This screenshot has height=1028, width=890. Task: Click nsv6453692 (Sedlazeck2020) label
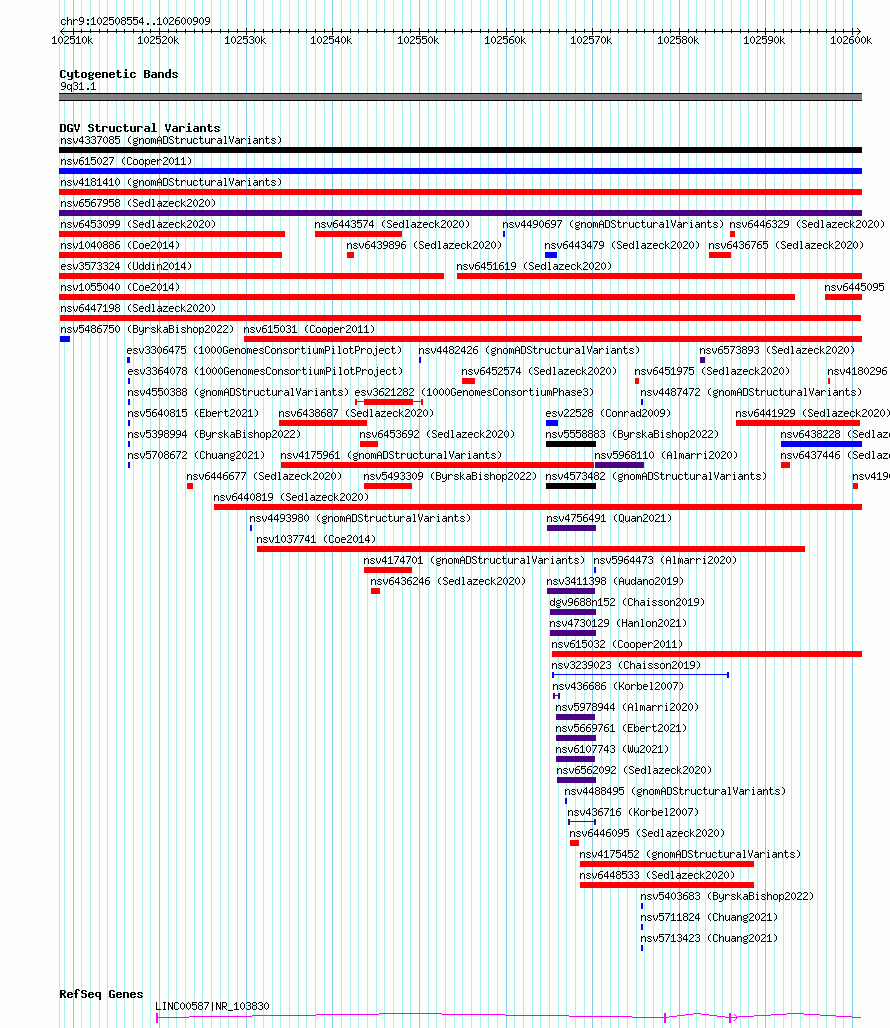click(x=437, y=434)
